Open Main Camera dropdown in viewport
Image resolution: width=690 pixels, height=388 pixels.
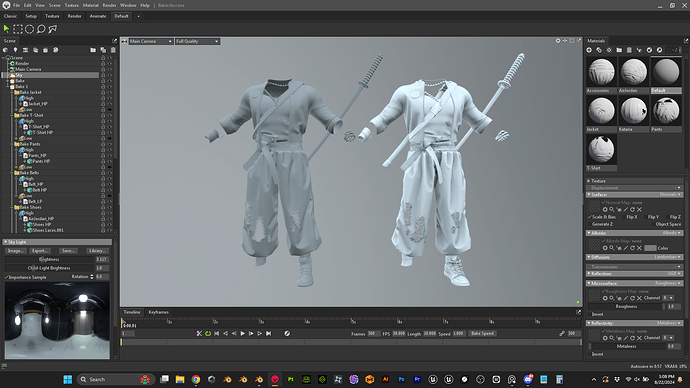point(150,41)
